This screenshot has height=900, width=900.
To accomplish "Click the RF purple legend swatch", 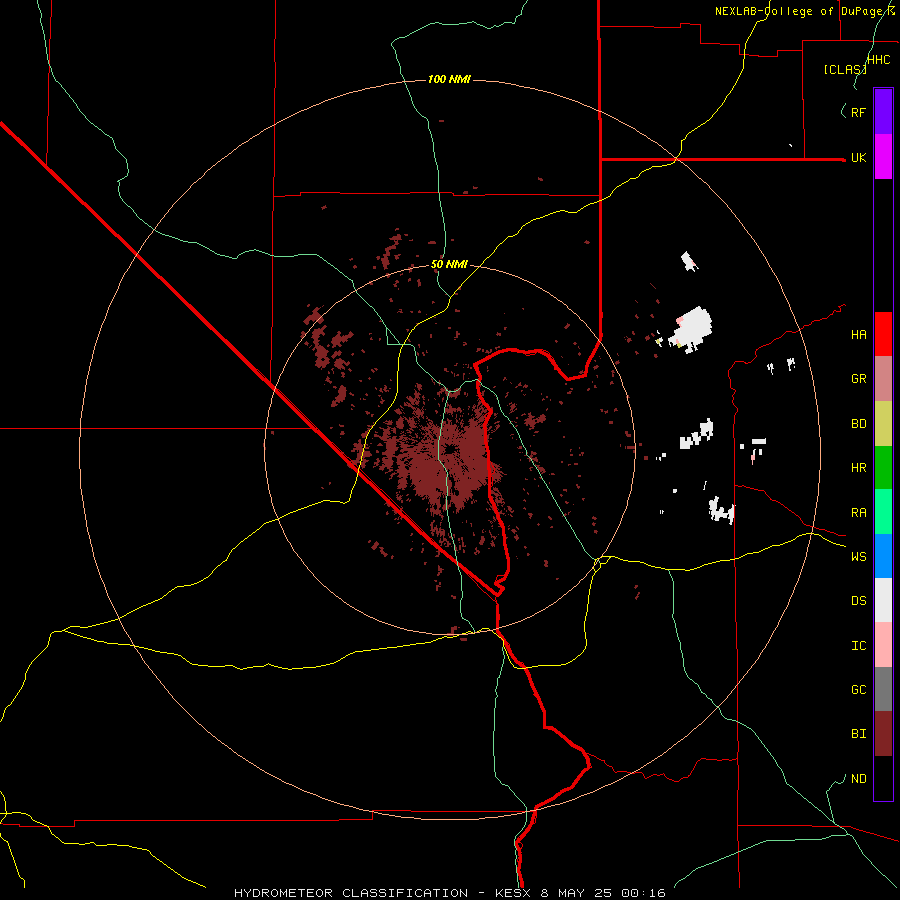I will point(883,112).
